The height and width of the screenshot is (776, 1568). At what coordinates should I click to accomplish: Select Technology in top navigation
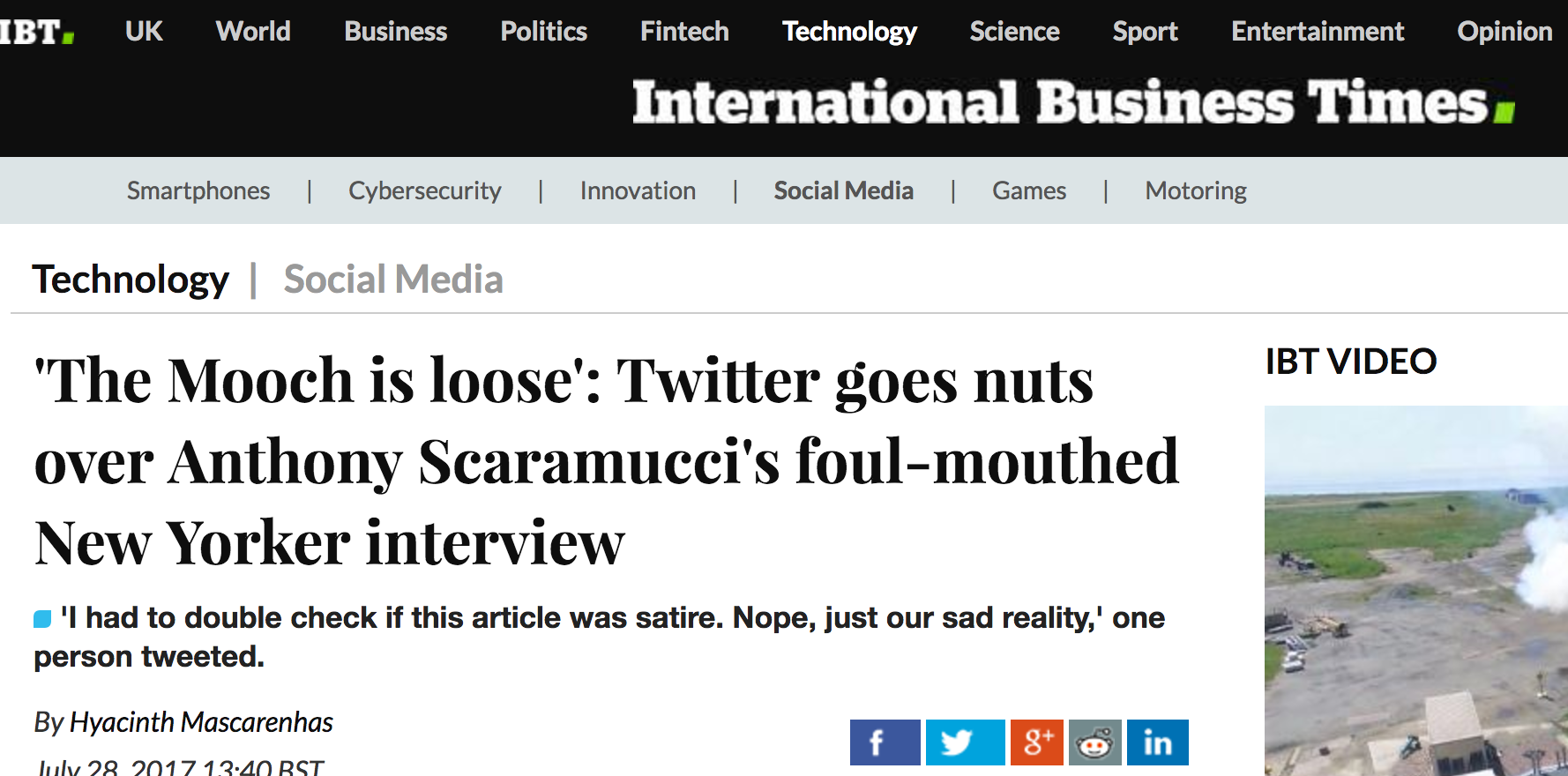click(849, 32)
